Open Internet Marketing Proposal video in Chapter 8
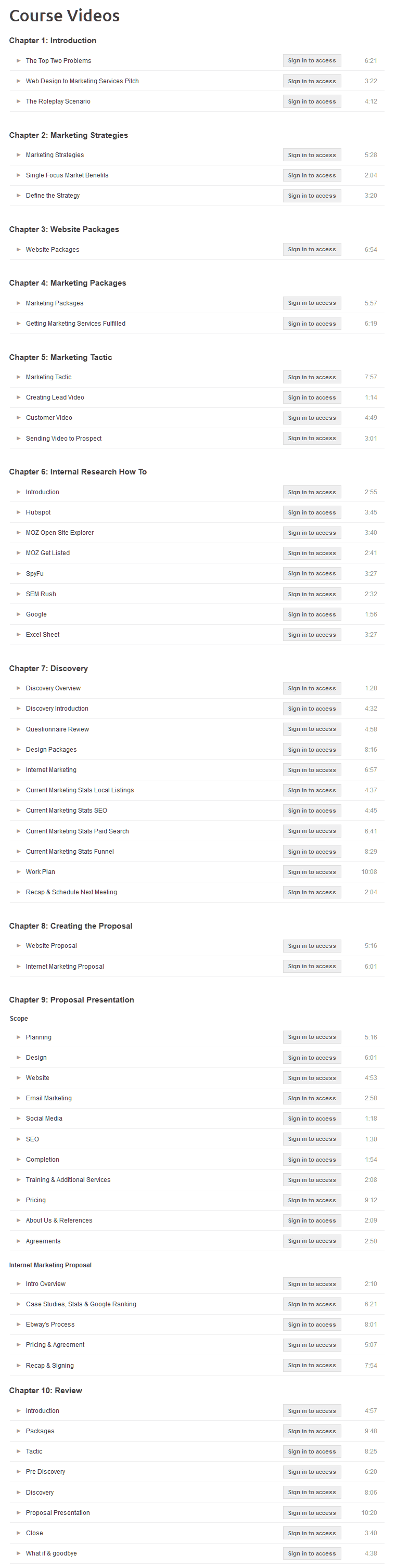The height and width of the screenshot is (1568, 396). [65, 967]
